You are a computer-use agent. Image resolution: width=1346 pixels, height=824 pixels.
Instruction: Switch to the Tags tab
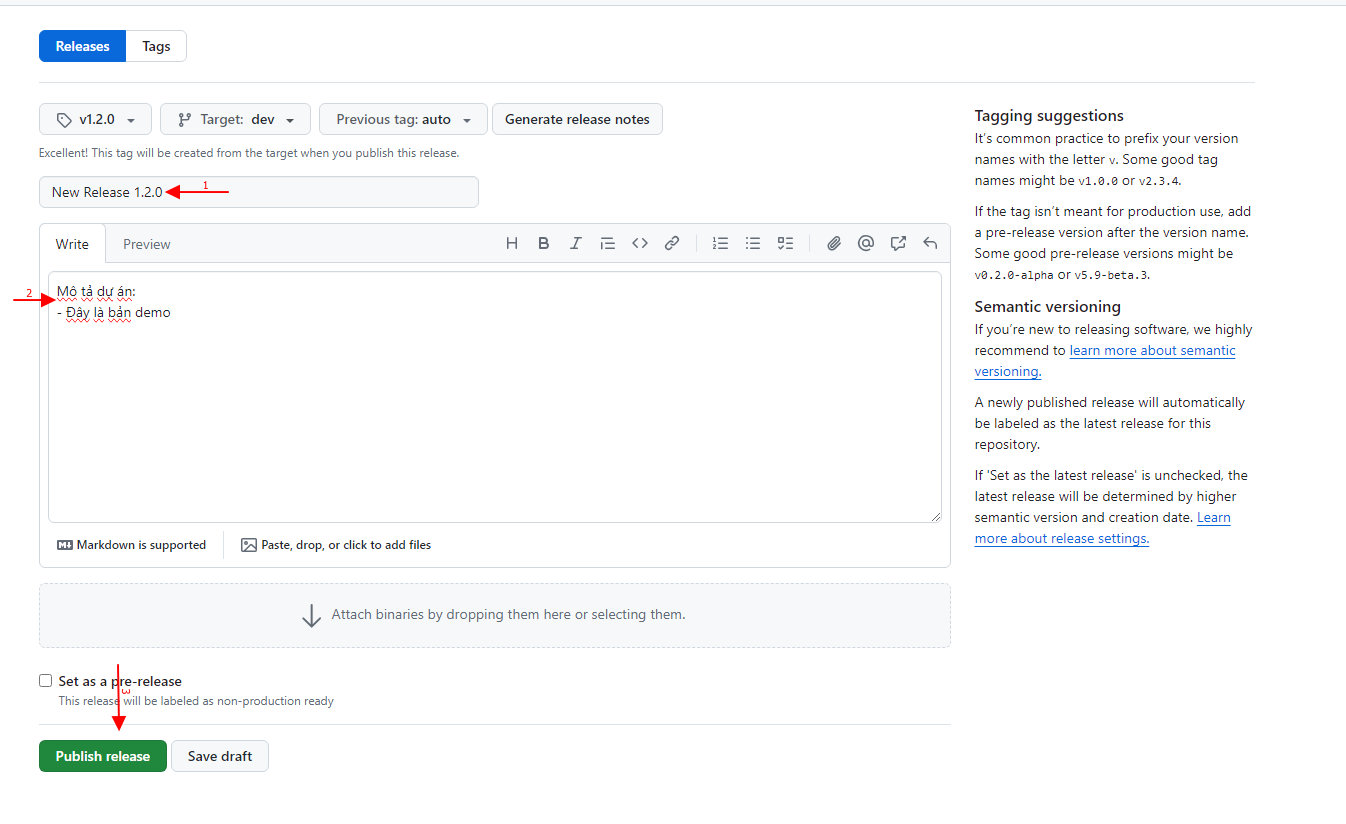click(156, 46)
